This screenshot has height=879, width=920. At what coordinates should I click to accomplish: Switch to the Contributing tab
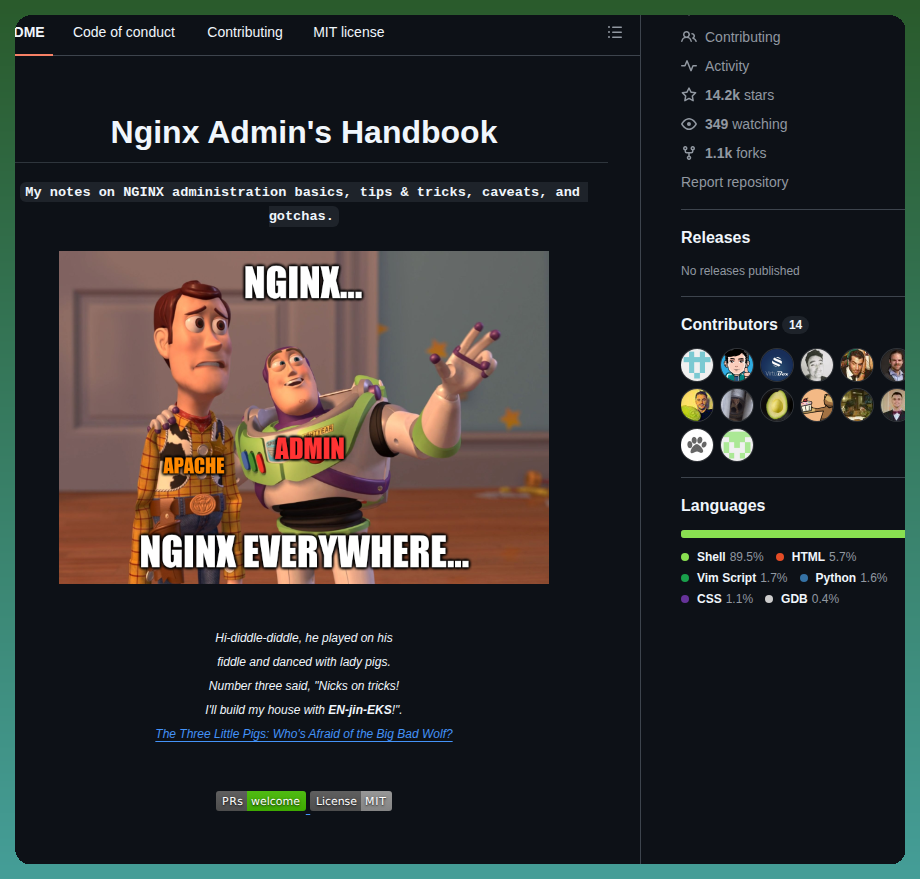pos(245,32)
